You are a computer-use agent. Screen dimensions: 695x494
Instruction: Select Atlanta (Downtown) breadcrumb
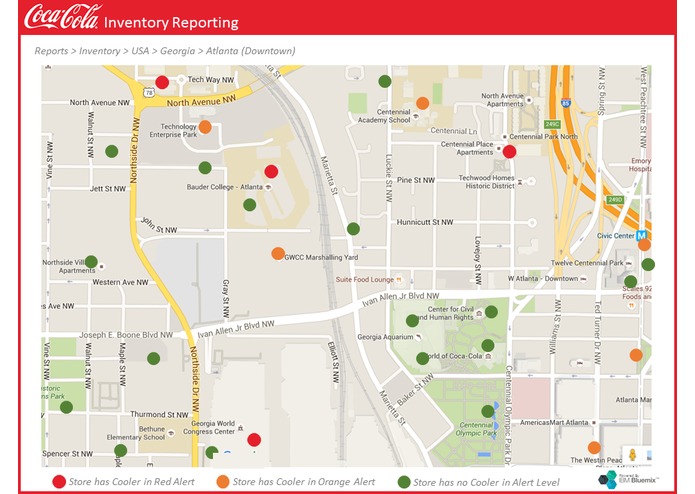[x=250, y=51]
